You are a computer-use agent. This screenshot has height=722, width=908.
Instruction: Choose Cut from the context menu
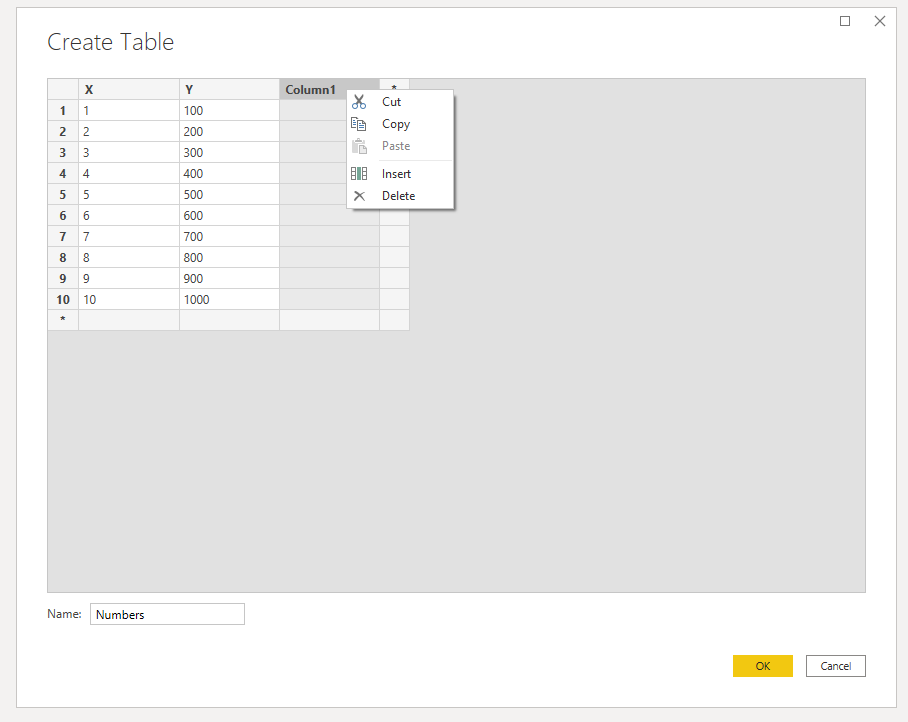[x=400, y=102]
